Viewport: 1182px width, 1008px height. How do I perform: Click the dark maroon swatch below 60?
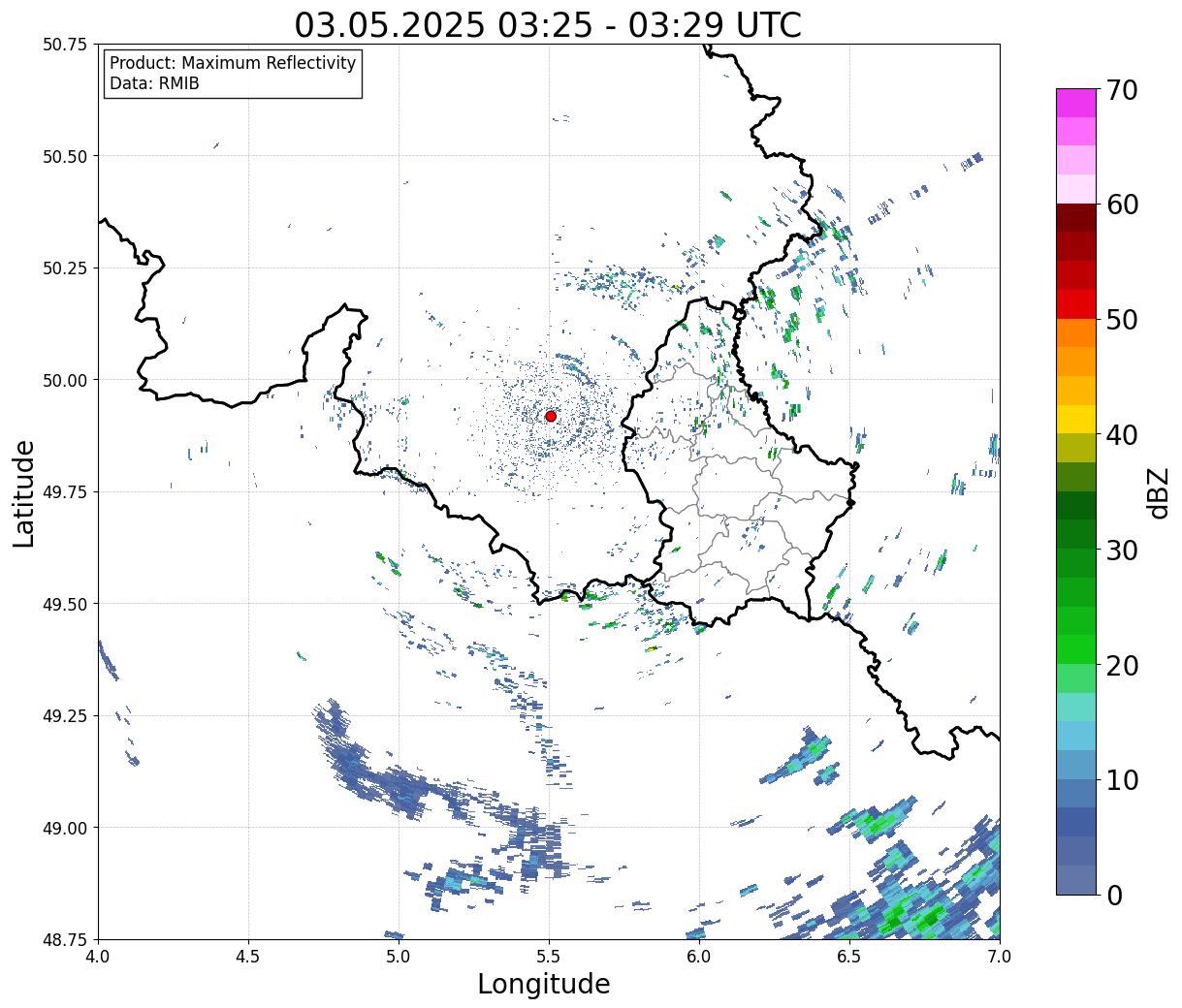click(1076, 218)
